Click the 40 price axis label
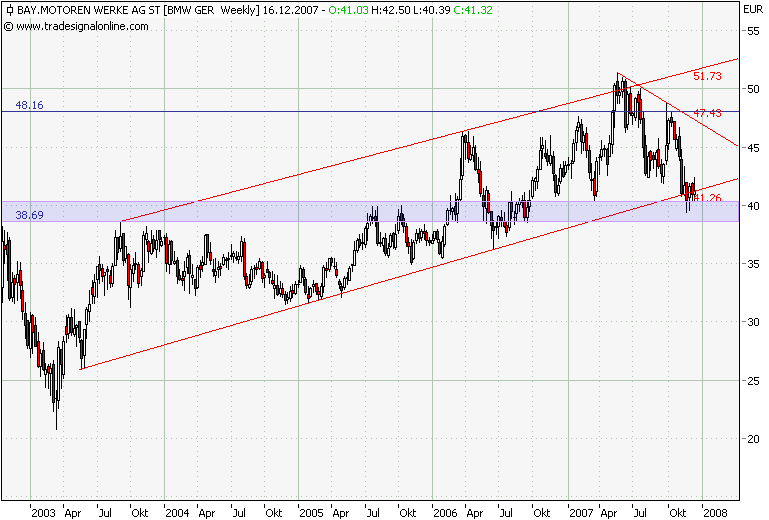 753,206
